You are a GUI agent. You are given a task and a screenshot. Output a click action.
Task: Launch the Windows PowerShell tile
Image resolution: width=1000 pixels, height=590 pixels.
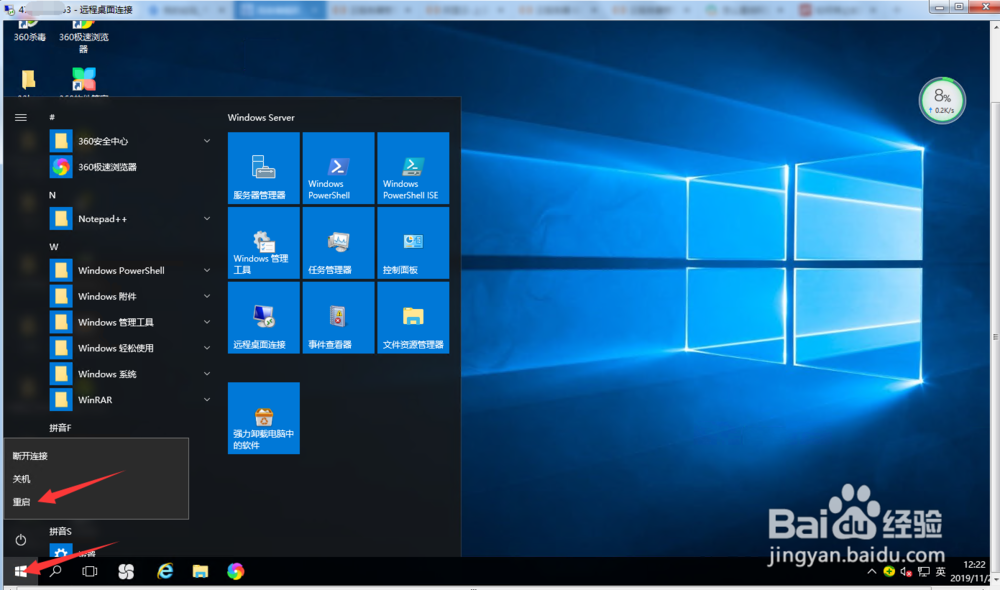pos(338,168)
